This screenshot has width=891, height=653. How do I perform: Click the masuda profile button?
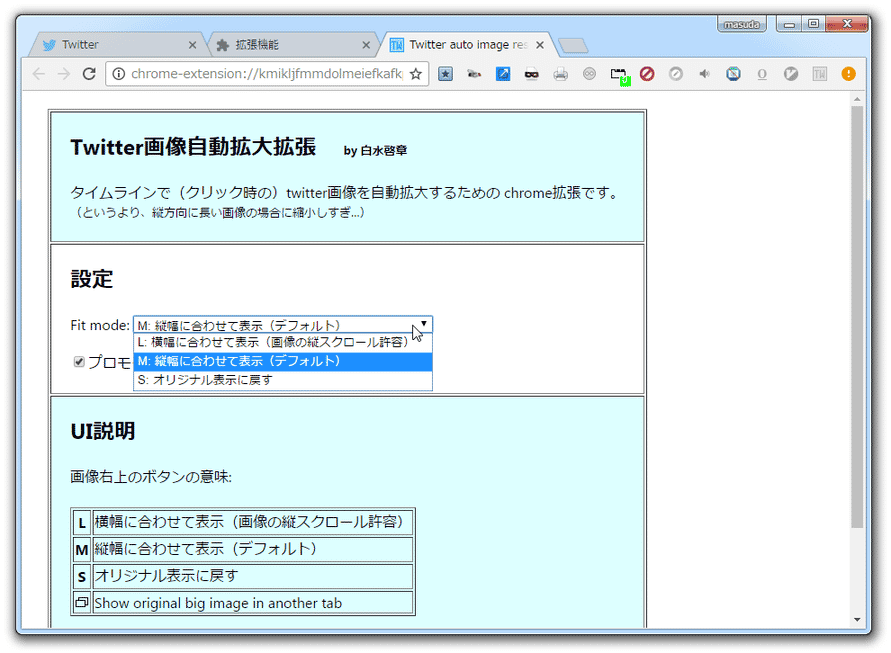click(742, 24)
